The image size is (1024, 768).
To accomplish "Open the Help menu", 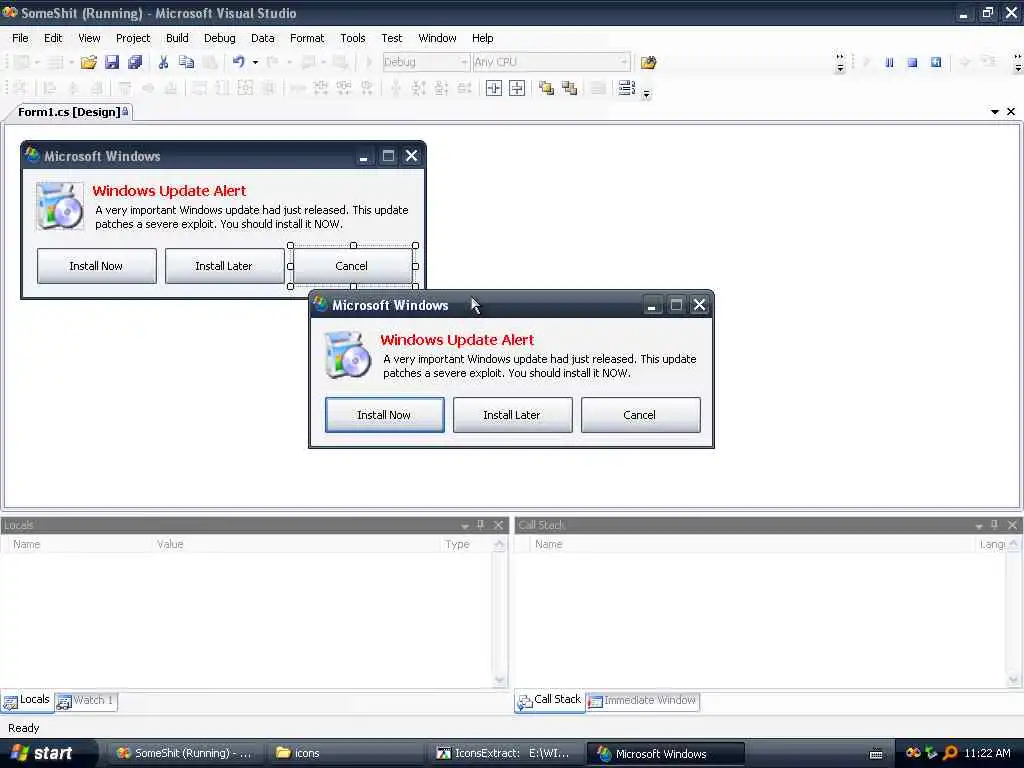I will tap(483, 38).
